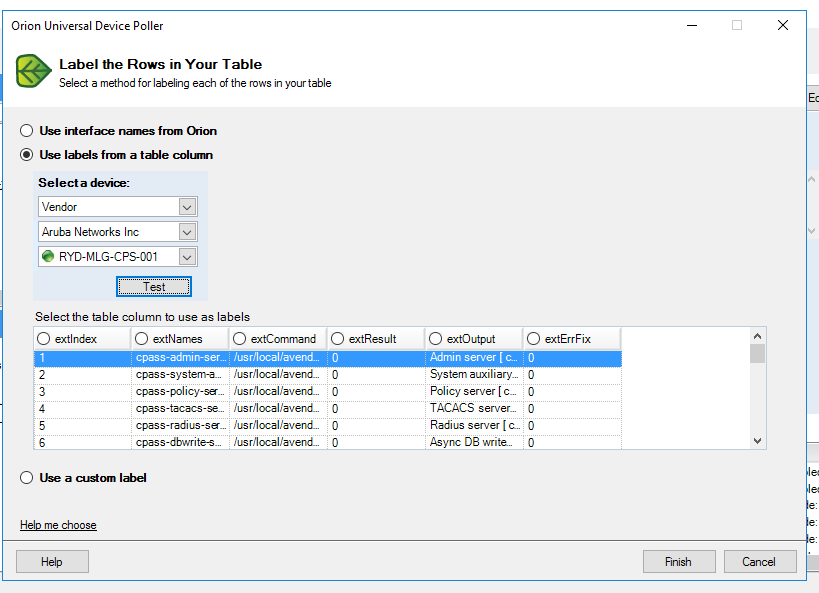Click the green leaf wizard icon
819x593 pixels.
pos(33,71)
